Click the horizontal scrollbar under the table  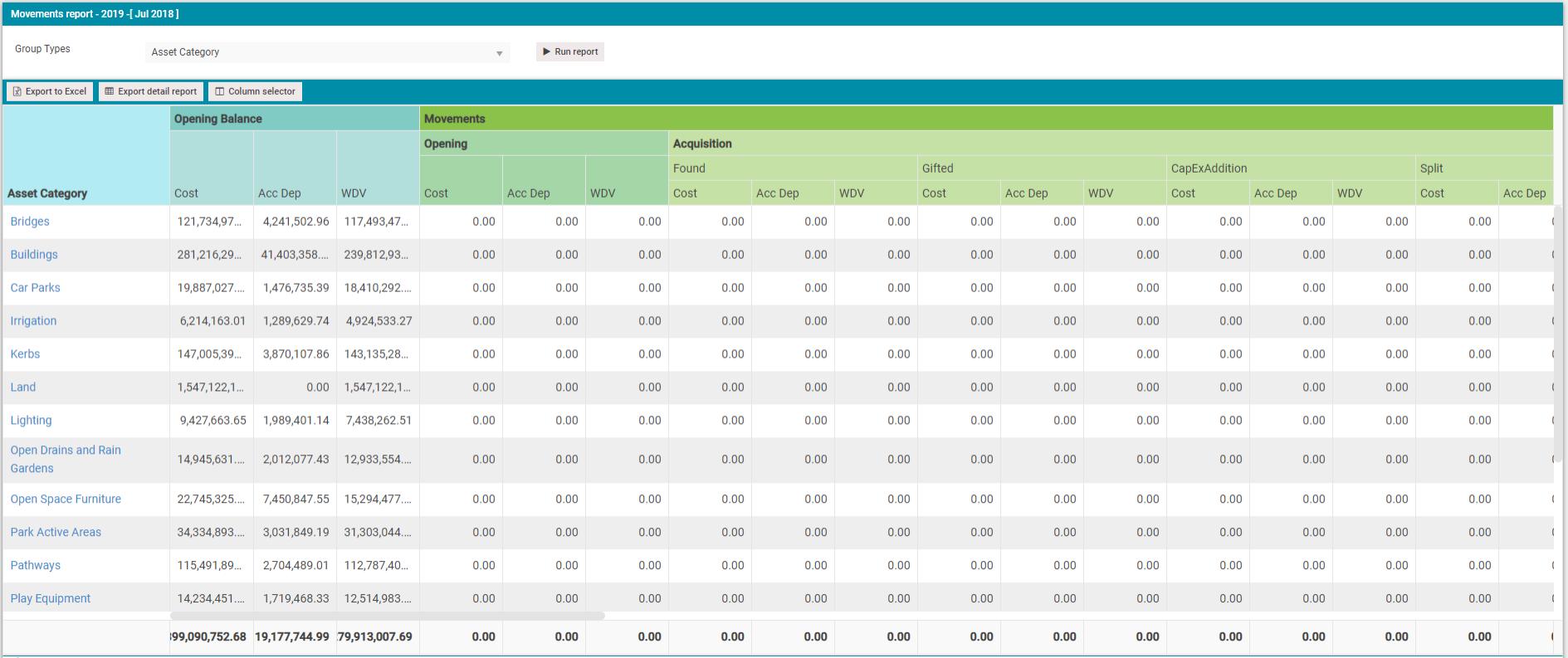point(388,616)
